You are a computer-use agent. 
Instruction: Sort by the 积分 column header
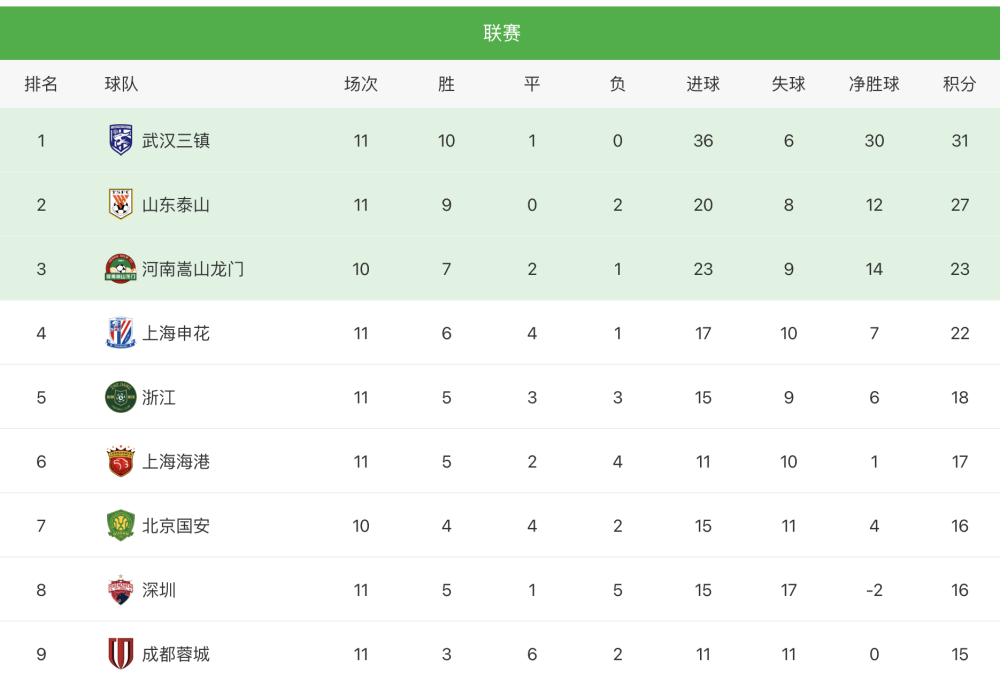959,84
